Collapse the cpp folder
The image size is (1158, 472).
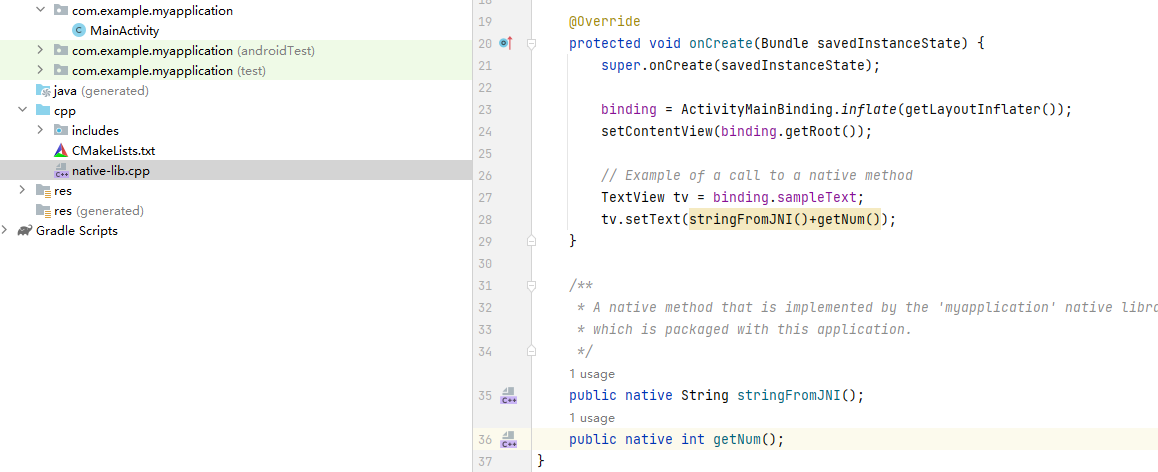pyautogui.click(x=22, y=111)
